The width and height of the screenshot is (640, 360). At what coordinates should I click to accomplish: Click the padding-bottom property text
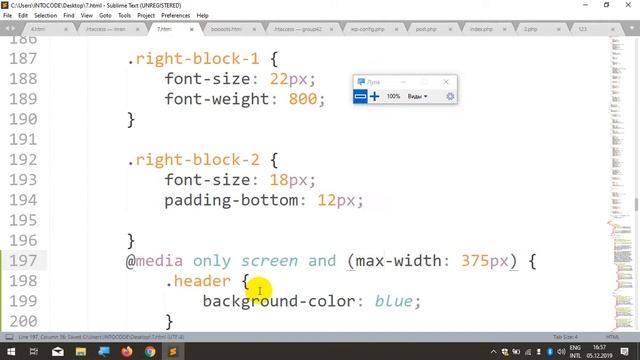[x=231, y=200]
